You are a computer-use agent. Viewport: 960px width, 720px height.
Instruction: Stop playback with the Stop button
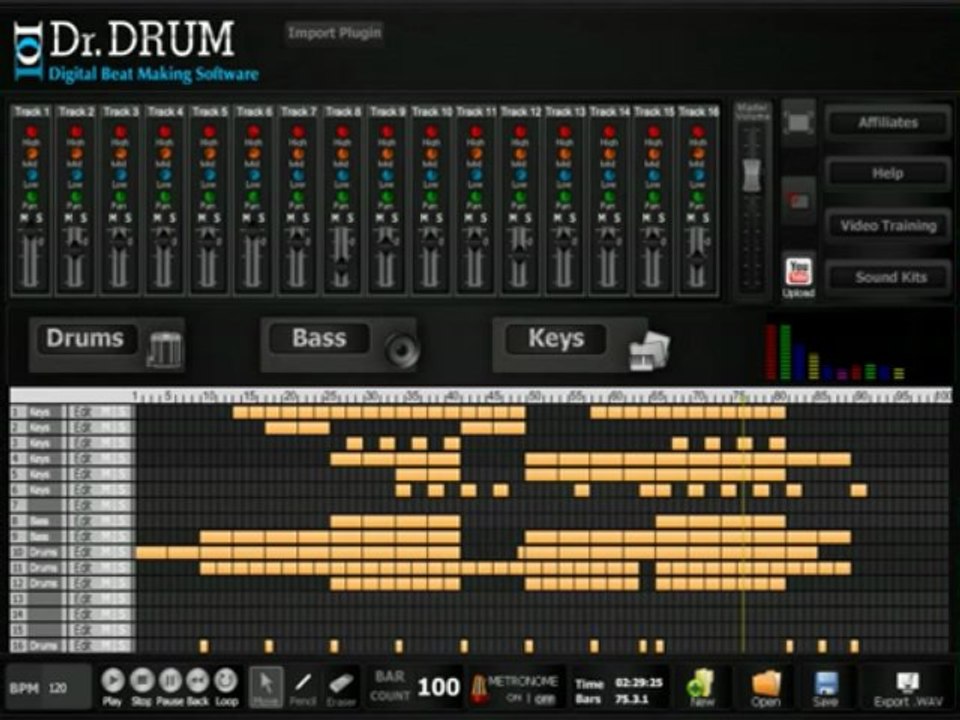(x=142, y=680)
